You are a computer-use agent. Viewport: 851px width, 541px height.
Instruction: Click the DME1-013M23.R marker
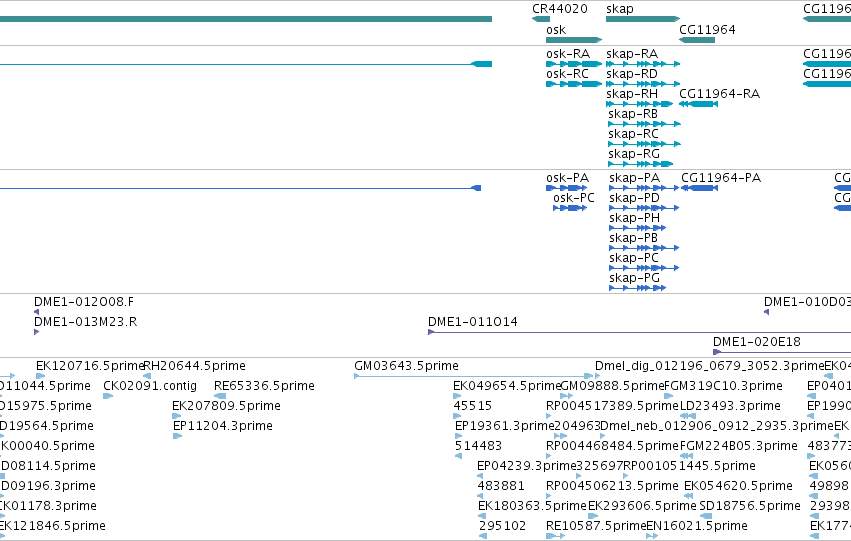36,332
